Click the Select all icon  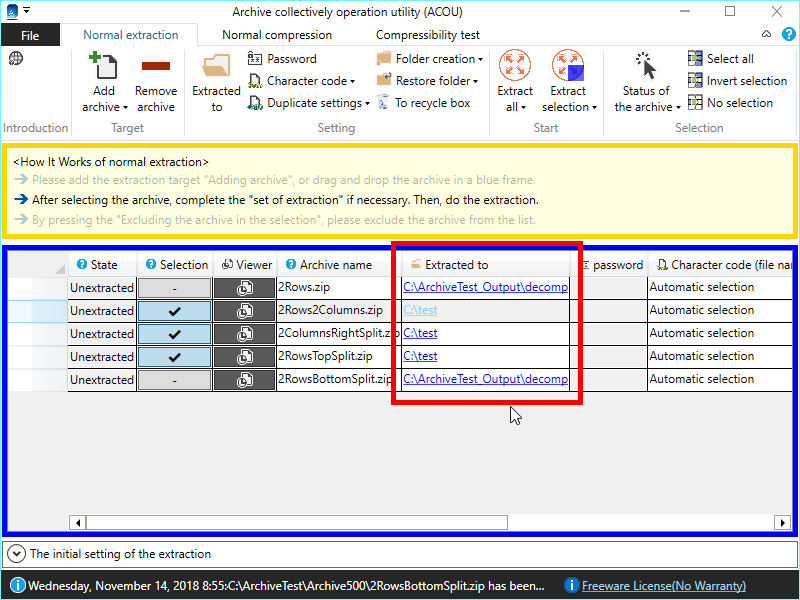click(696, 59)
